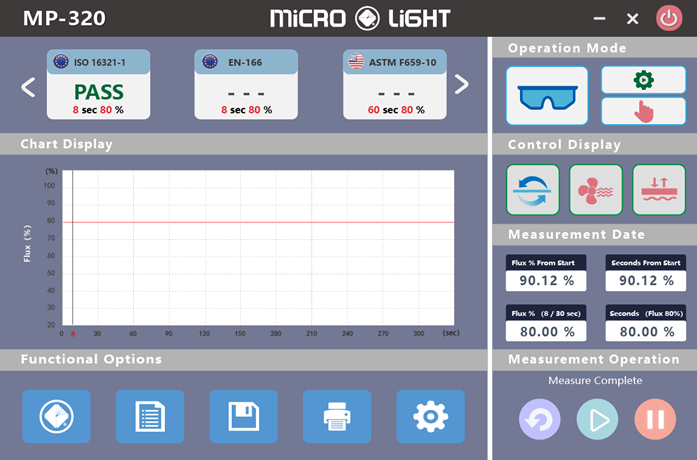Show previous standards with left chevron
This screenshot has width=697, height=460.
28,87
